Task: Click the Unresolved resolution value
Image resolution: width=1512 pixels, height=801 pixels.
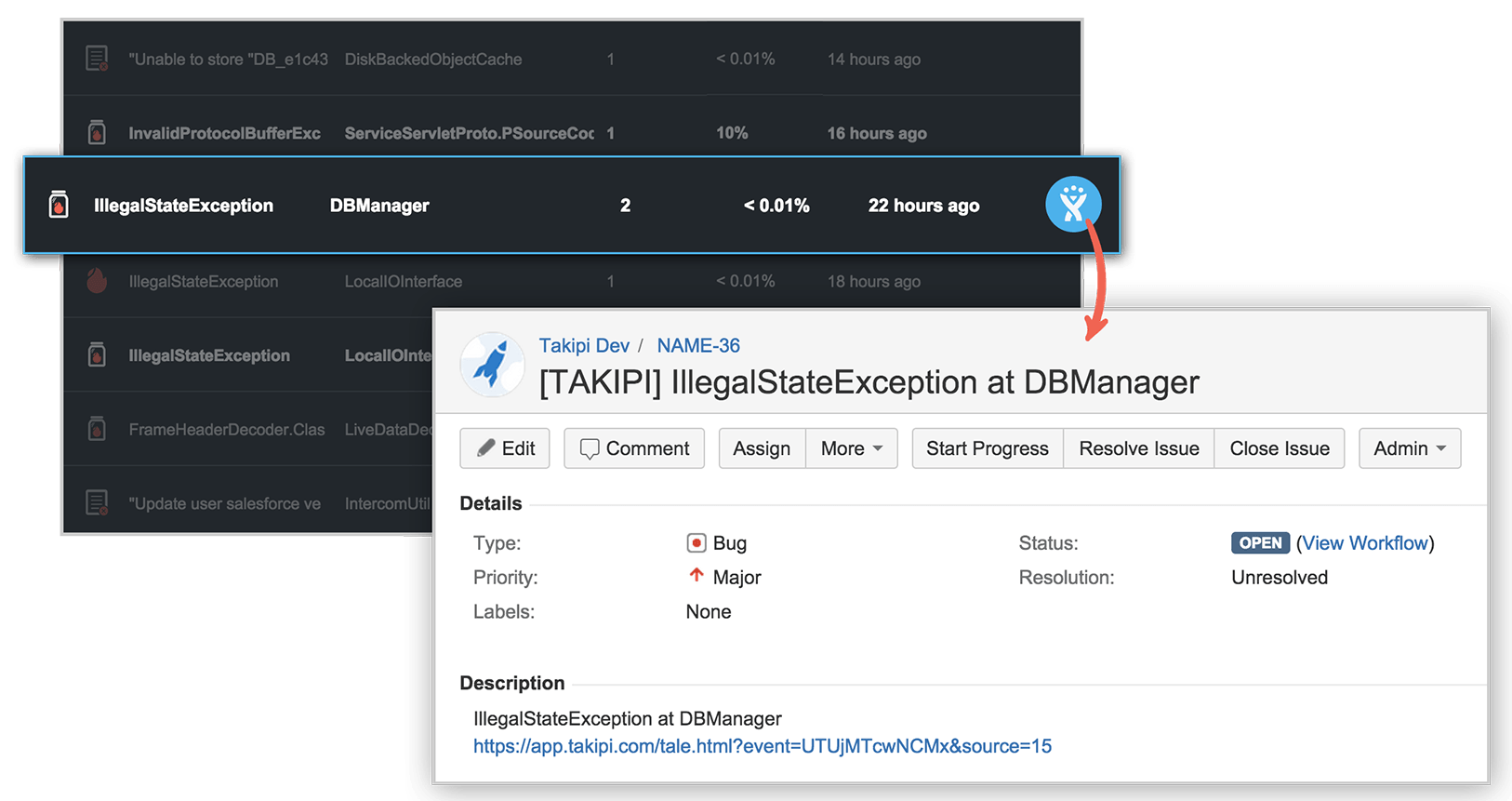Action: pos(1280,578)
